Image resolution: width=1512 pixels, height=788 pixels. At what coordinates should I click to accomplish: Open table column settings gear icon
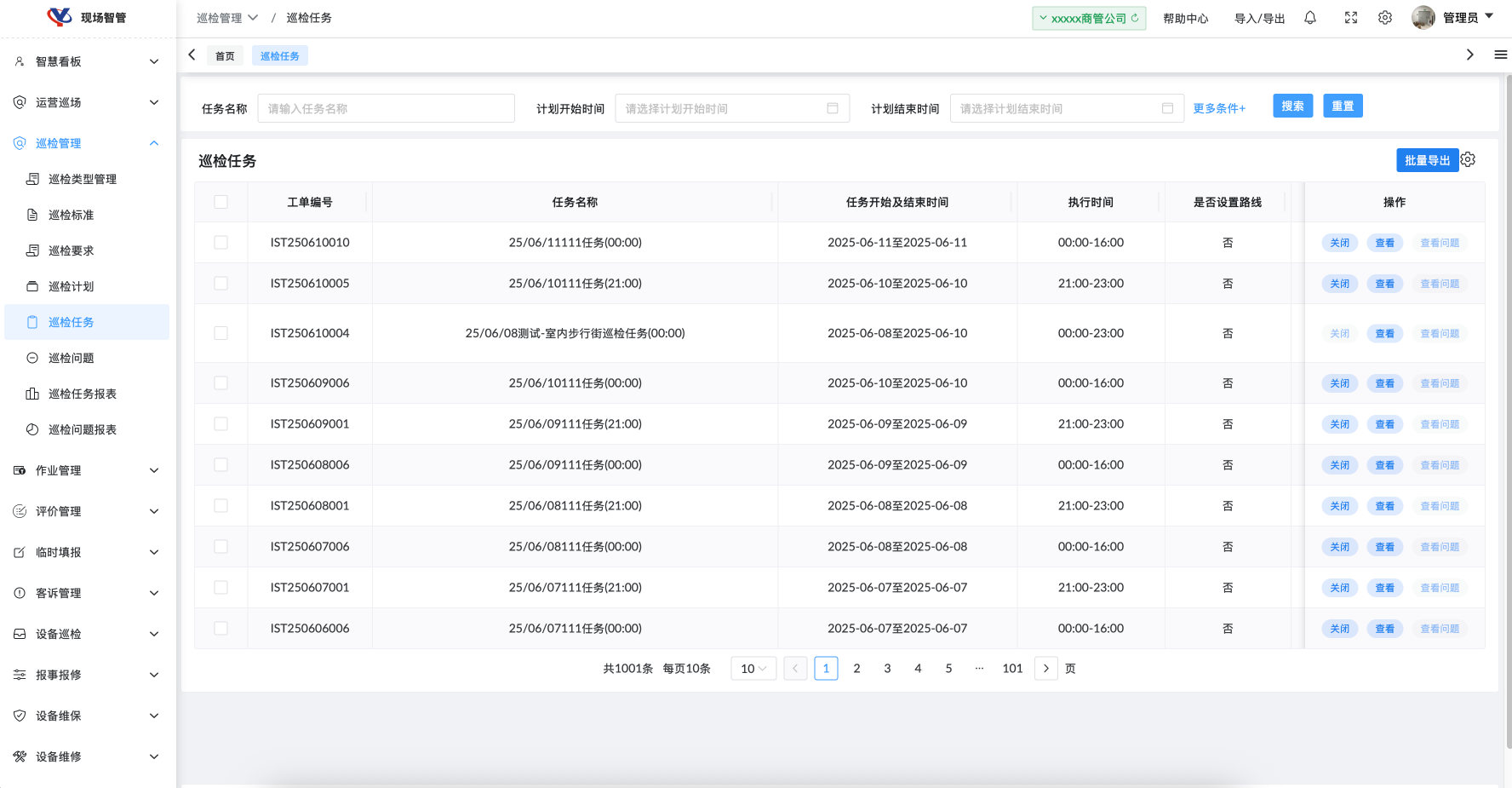pos(1469,160)
